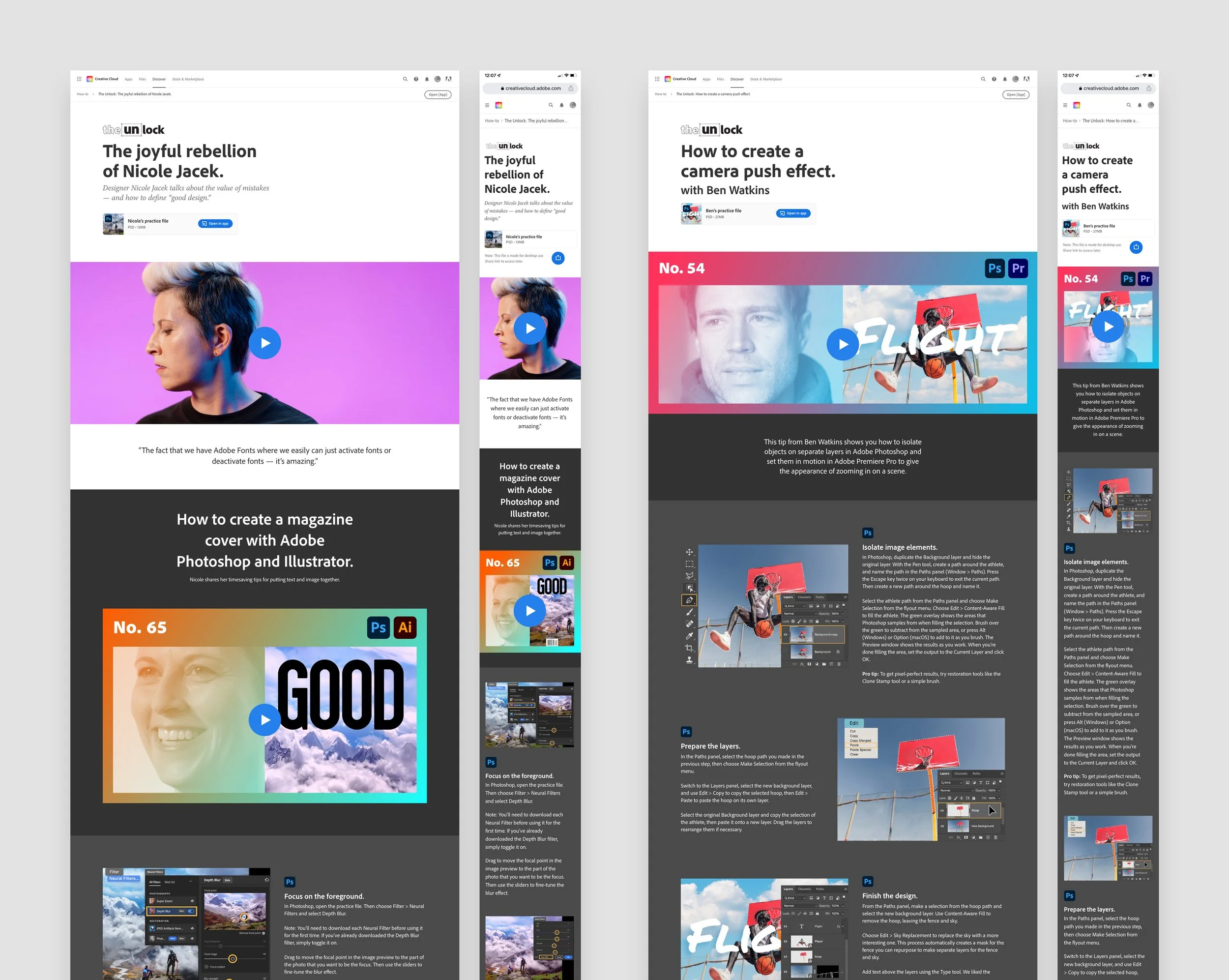The image size is (1229, 980).
Task: Open the help icon on the Nicole Jacek desktop page
Action: pyautogui.click(x=416, y=79)
